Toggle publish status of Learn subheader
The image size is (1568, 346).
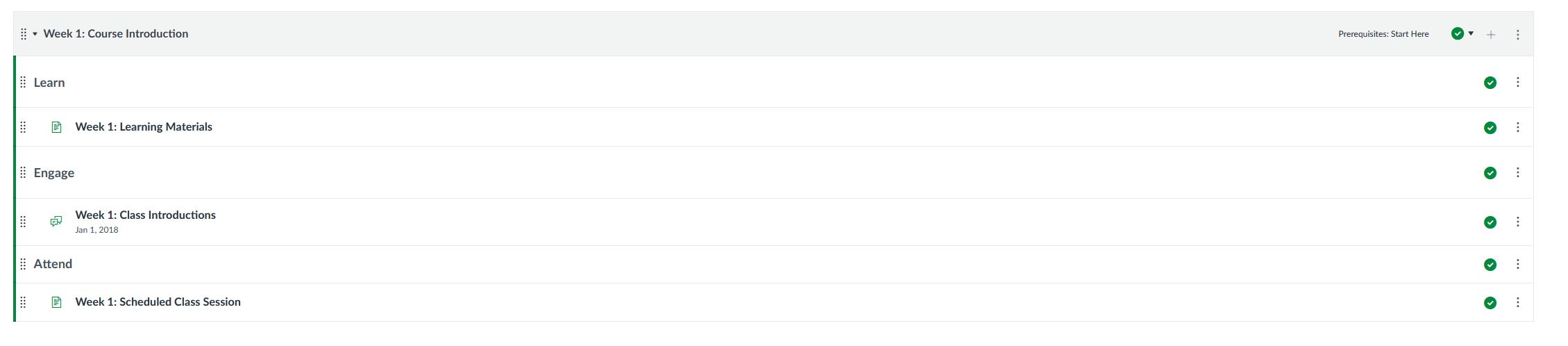coord(1490,83)
